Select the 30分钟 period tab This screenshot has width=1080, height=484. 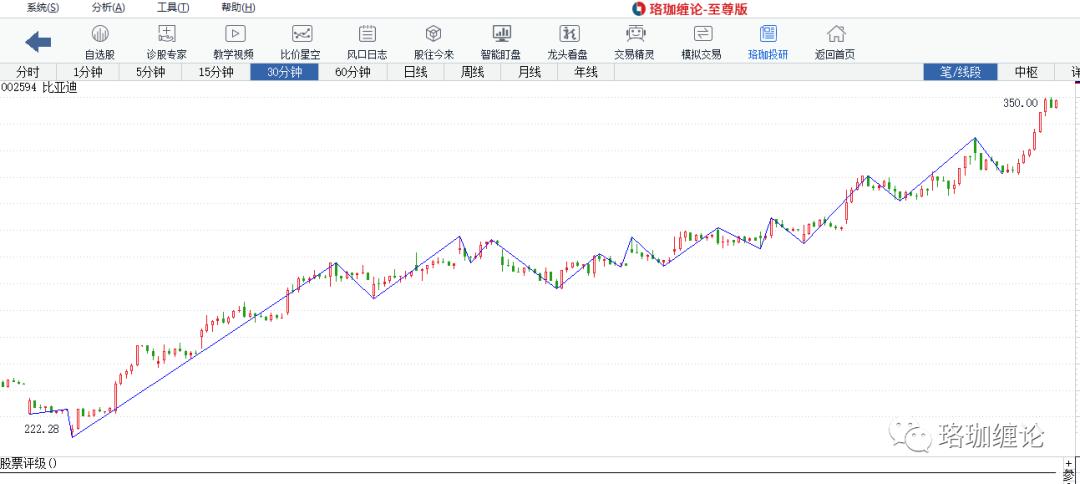pyautogui.click(x=284, y=72)
